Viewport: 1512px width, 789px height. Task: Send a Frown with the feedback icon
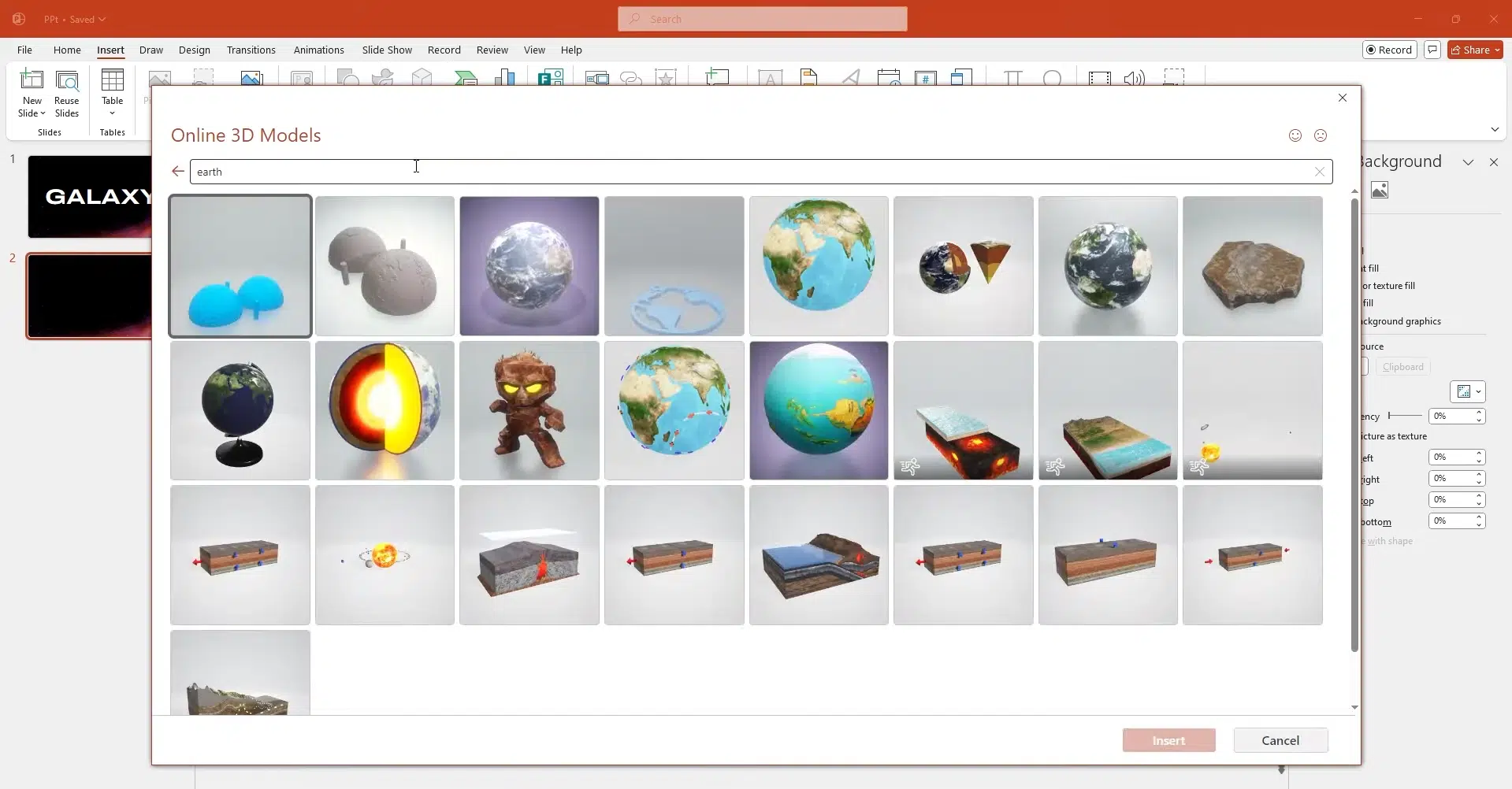click(1321, 135)
